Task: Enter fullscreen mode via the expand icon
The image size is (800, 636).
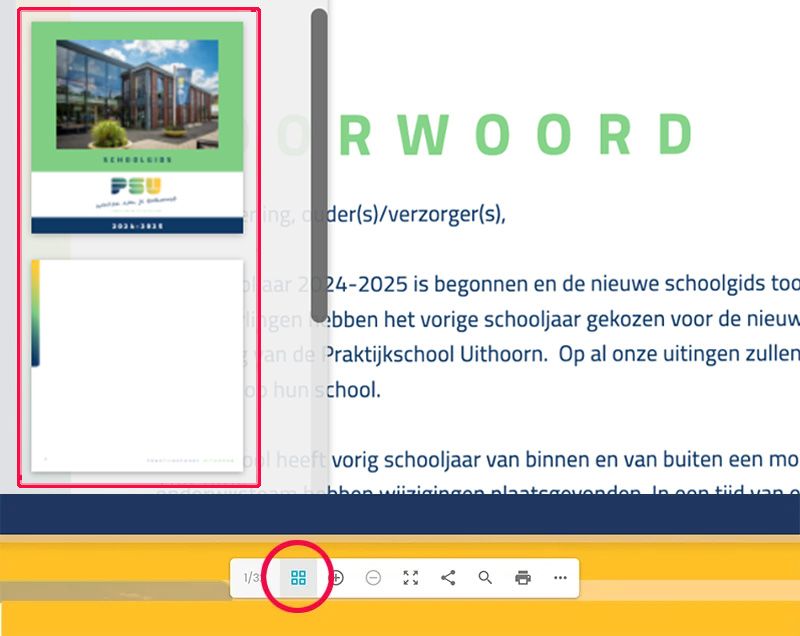Action: (411, 578)
